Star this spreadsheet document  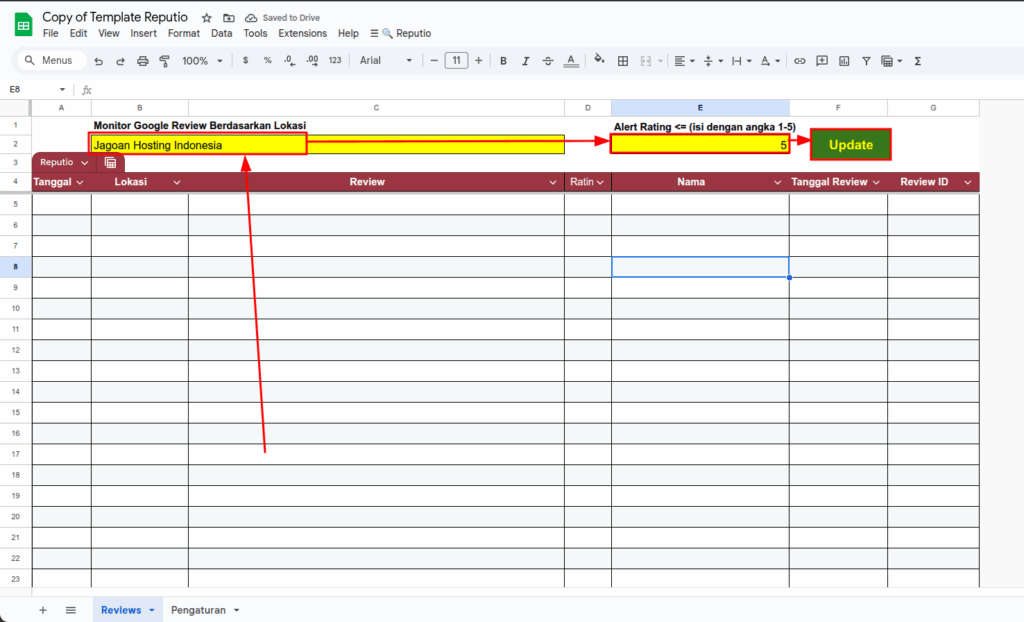pyautogui.click(x=207, y=18)
